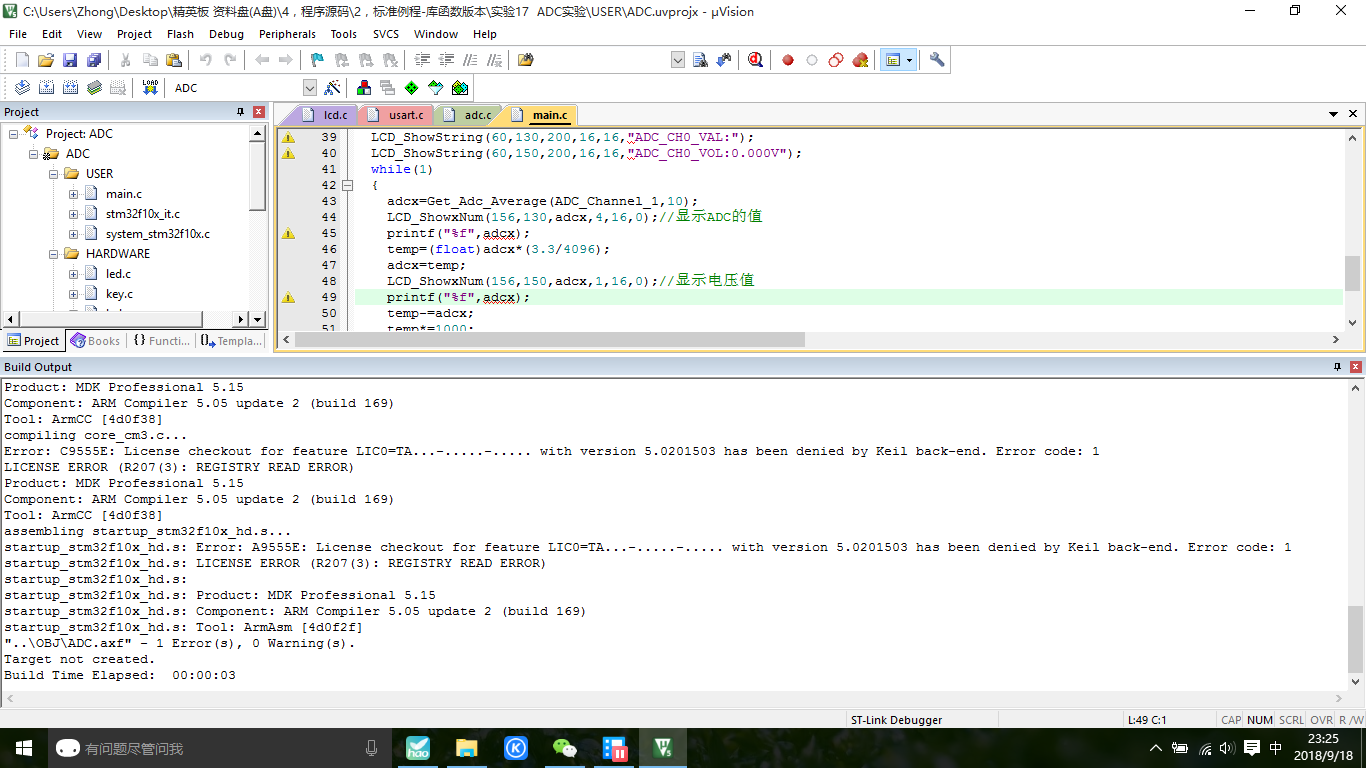The image size is (1366, 768).
Task: Open the Debug menu
Action: 226,34
